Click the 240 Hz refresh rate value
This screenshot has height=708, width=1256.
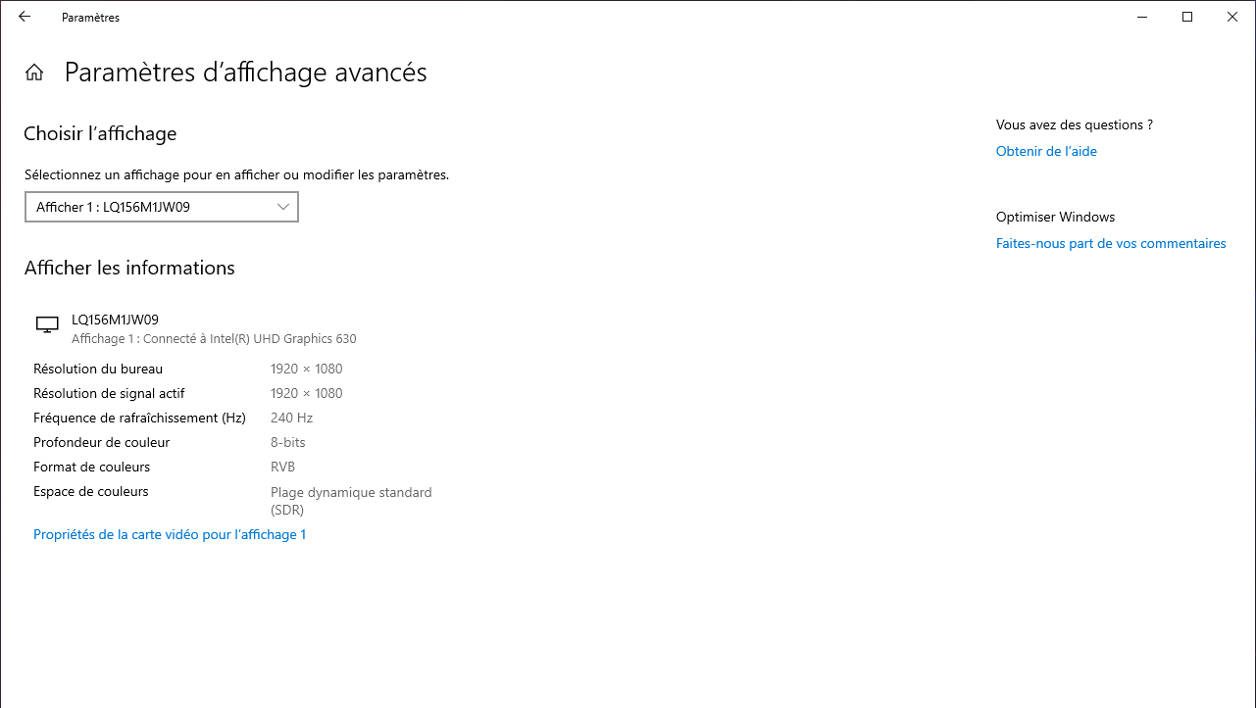coord(291,418)
